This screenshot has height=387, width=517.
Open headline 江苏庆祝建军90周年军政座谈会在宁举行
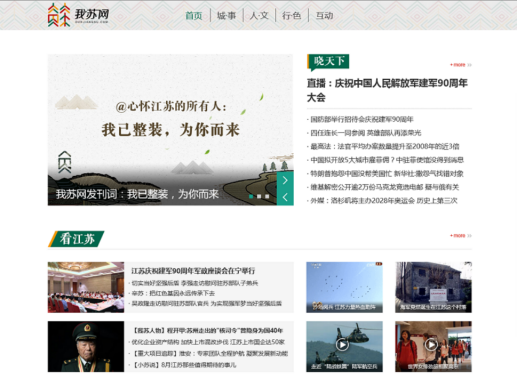tap(193, 271)
